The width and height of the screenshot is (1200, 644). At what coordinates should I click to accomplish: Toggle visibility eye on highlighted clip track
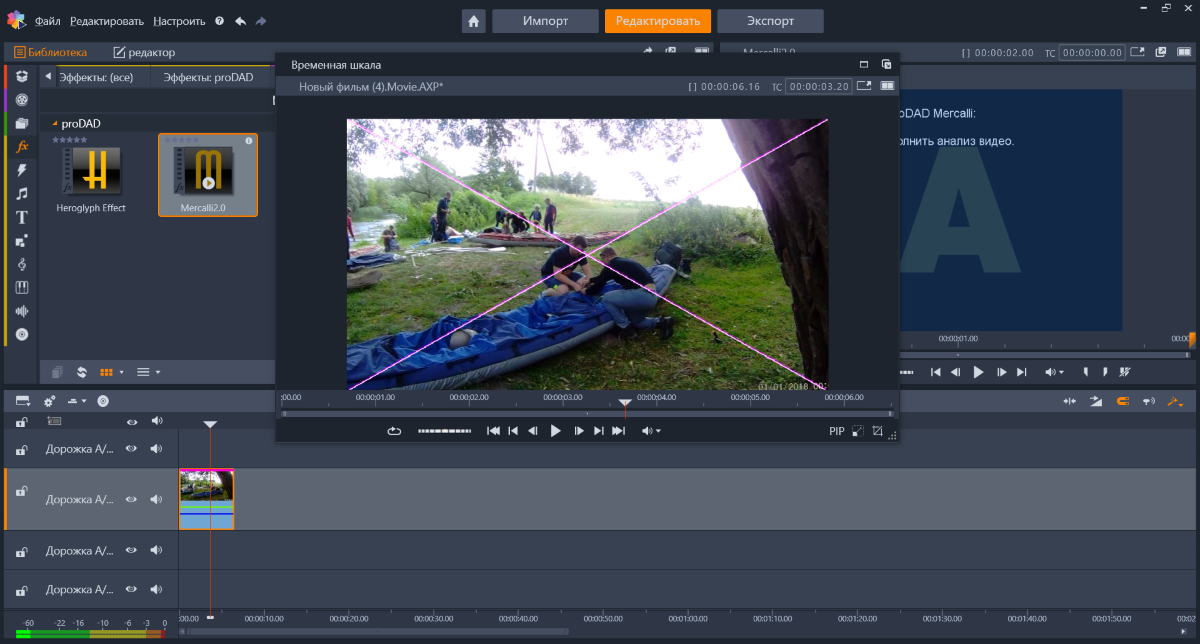coord(131,499)
